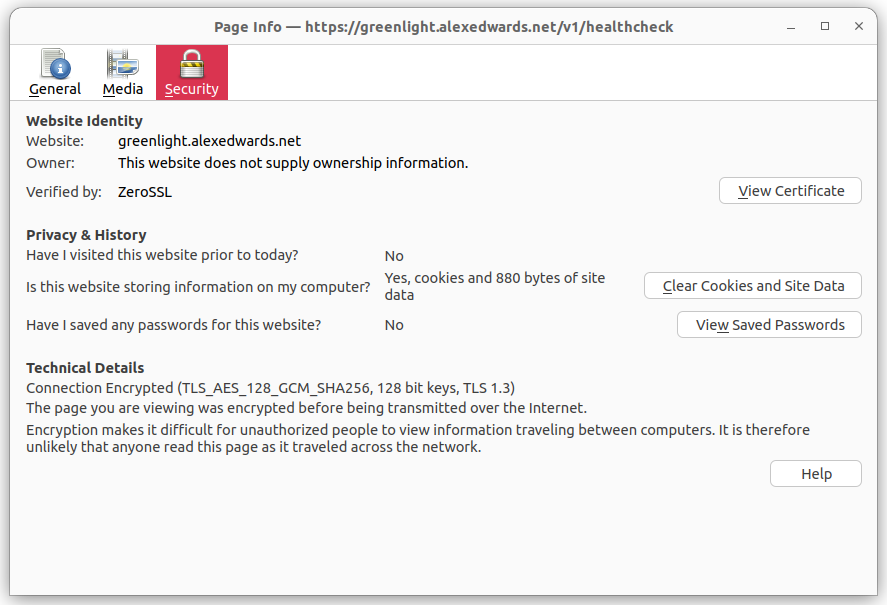Minimize the Page Info window
This screenshot has width=887, height=605.
[791, 27]
